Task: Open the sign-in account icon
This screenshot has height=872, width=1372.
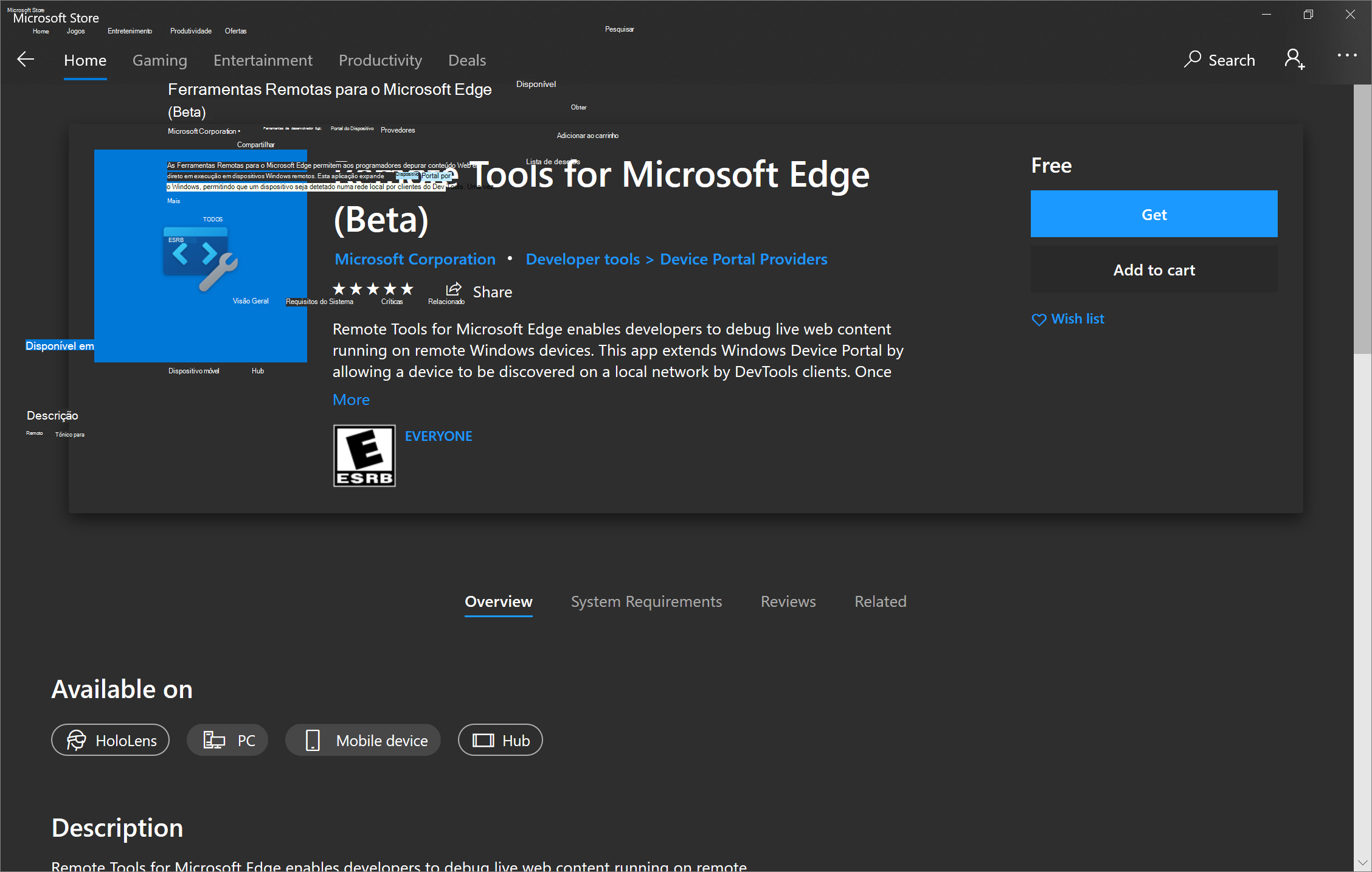Action: click(1294, 58)
